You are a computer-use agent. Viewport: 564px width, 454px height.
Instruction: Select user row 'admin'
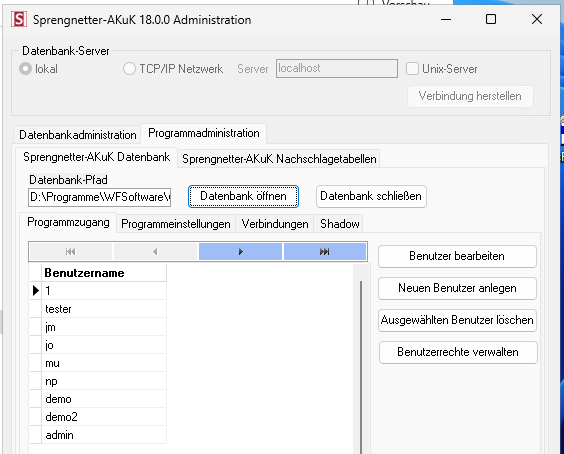click(104, 435)
